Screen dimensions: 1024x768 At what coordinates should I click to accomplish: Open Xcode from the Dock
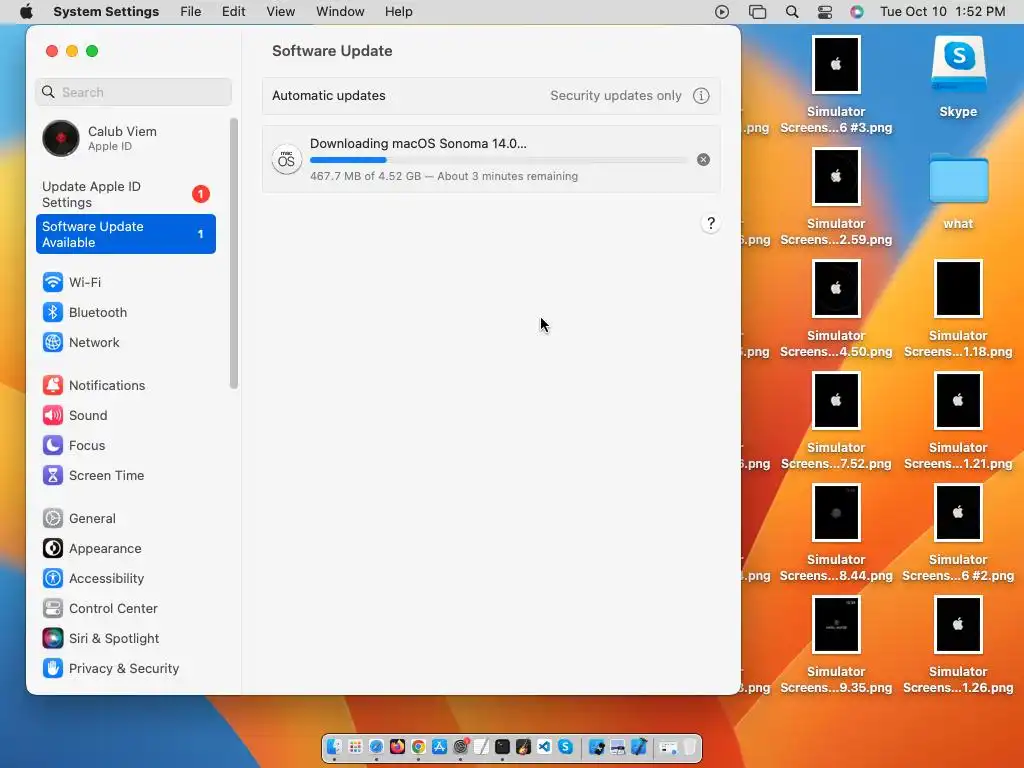(x=638, y=746)
